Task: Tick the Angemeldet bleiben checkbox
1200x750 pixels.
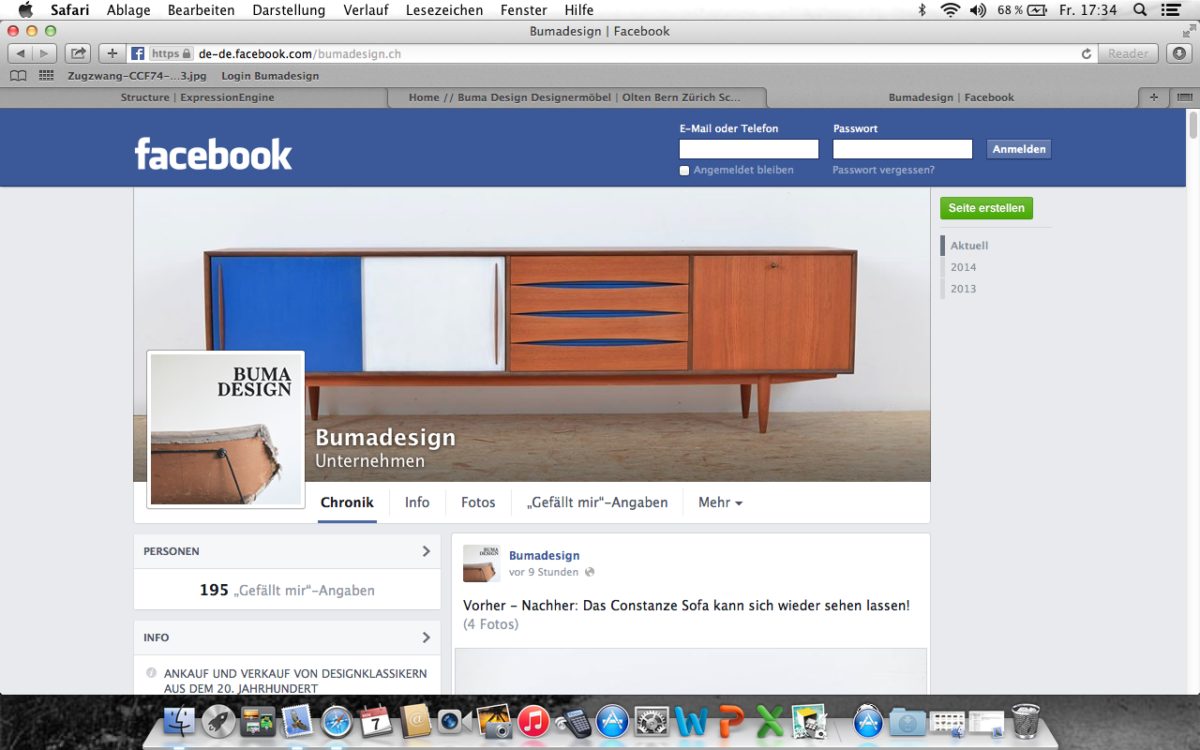Action: [684, 171]
